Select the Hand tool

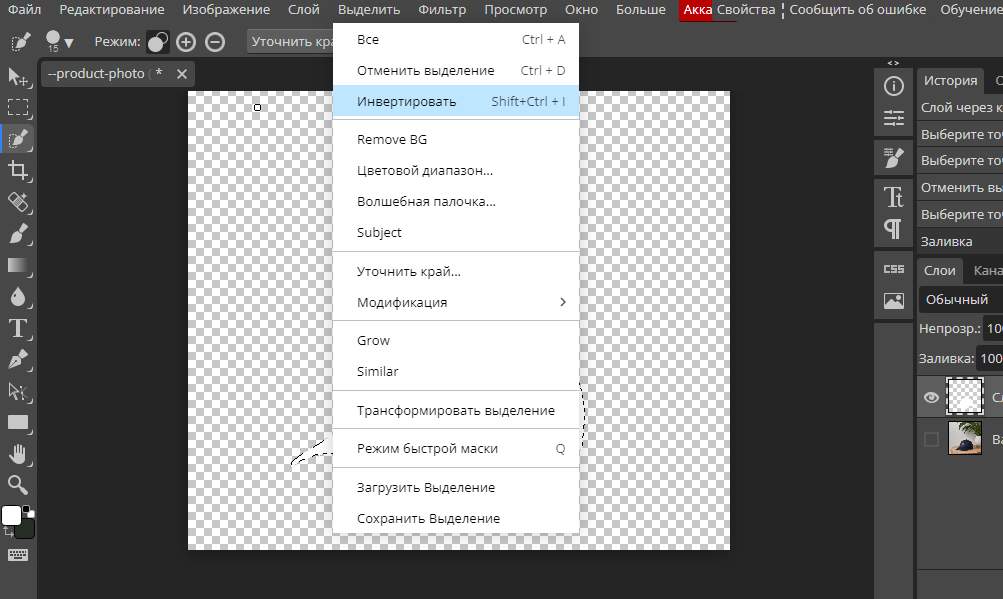18,454
